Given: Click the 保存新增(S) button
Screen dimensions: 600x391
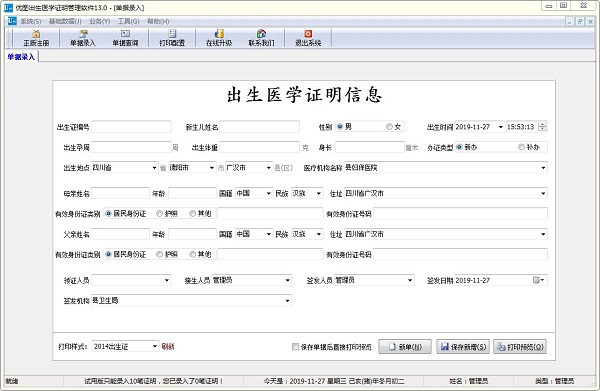Looking at the screenshot, I should pyautogui.click(x=463, y=347).
